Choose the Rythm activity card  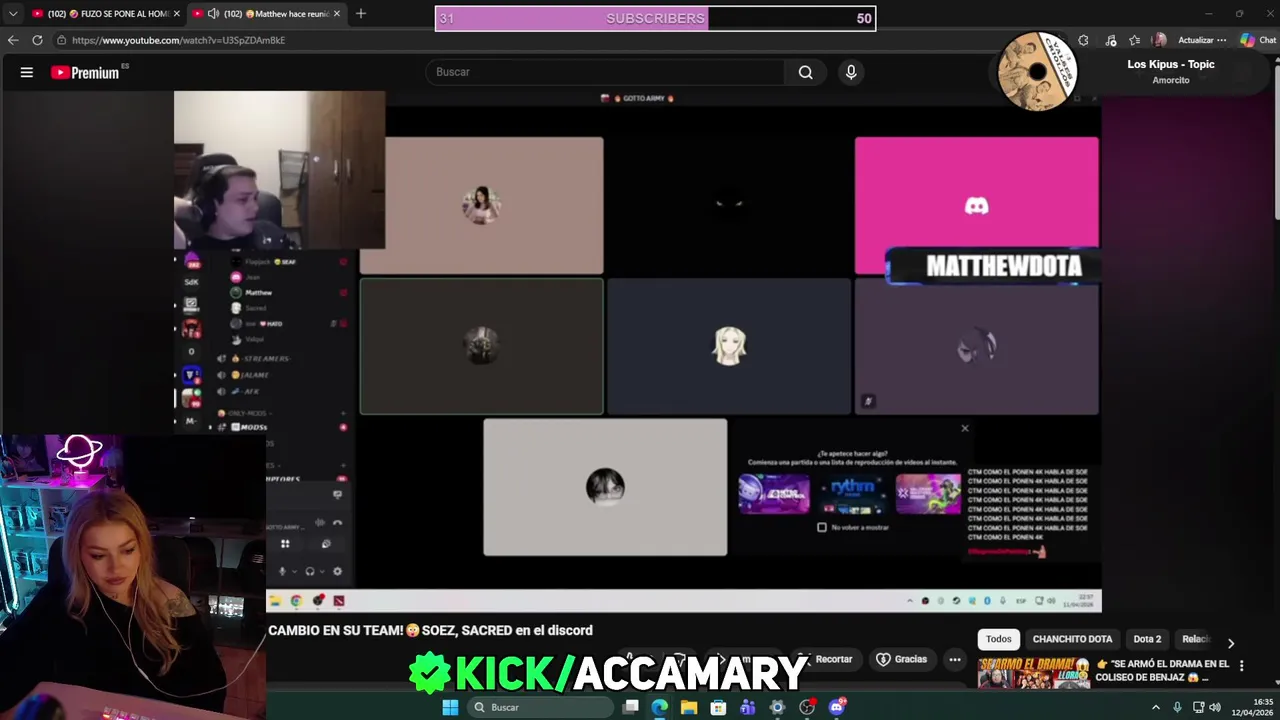(x=851, y=493)
